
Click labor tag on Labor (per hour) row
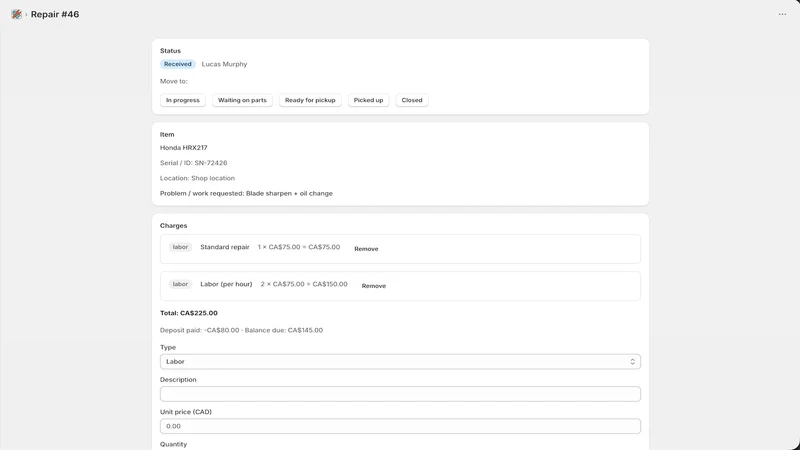coord(180,284)
